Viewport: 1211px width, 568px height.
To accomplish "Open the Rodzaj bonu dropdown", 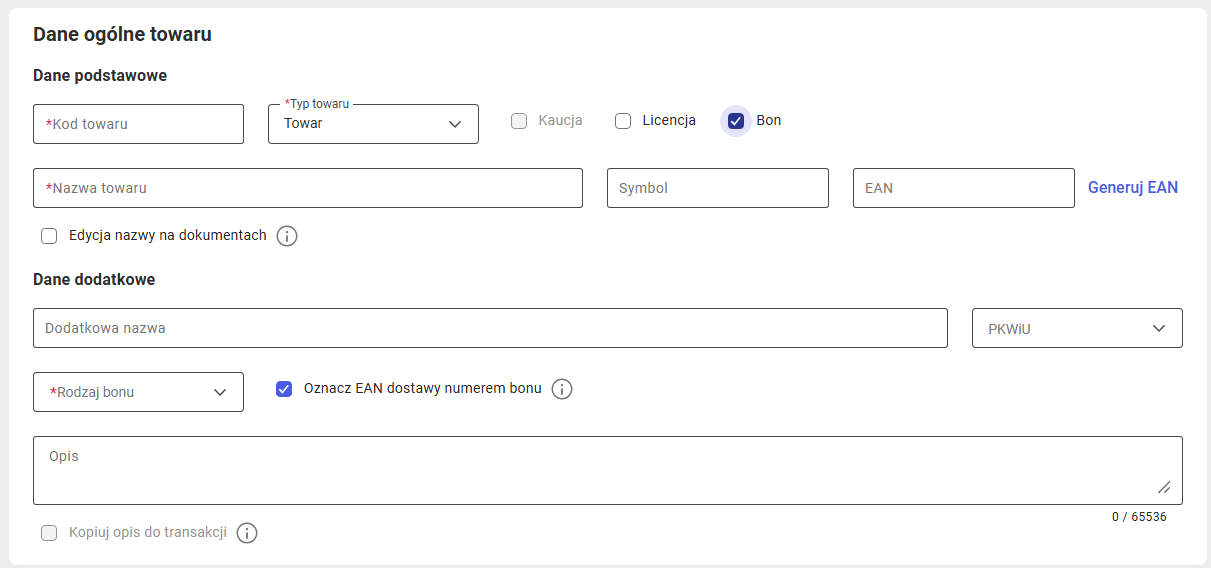I will (x=138, y=392).
